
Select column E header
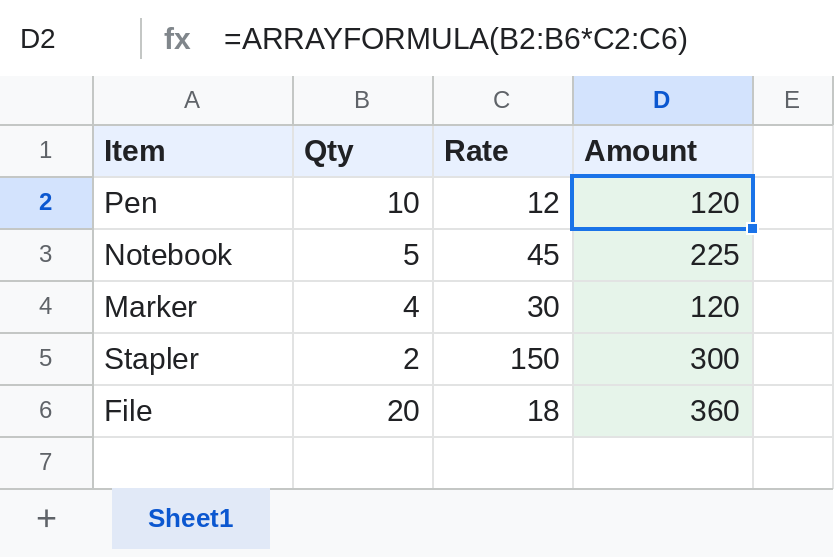793,100
